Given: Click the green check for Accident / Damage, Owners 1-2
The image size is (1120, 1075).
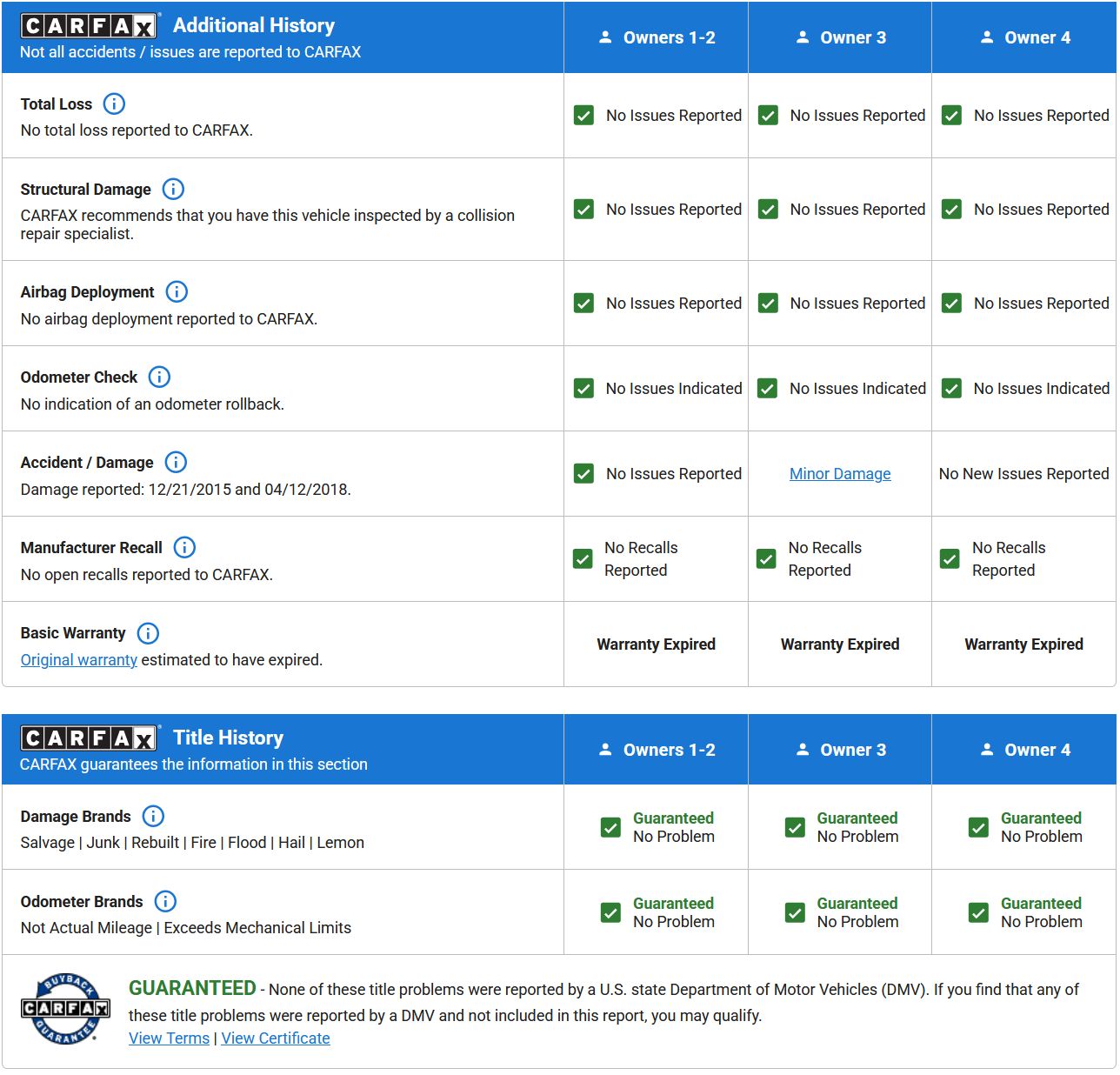Looking at the screenshot, I should (x=583, y=474).
